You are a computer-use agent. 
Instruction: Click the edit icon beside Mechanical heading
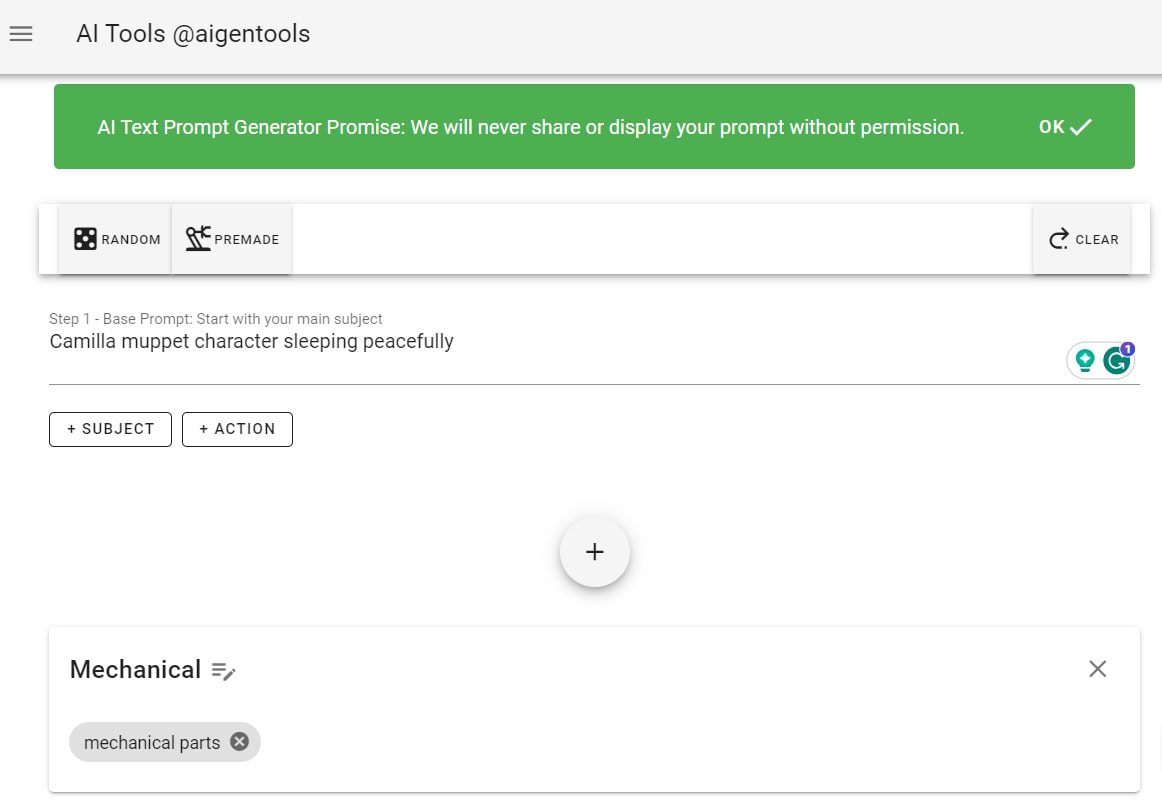[222, 671]
